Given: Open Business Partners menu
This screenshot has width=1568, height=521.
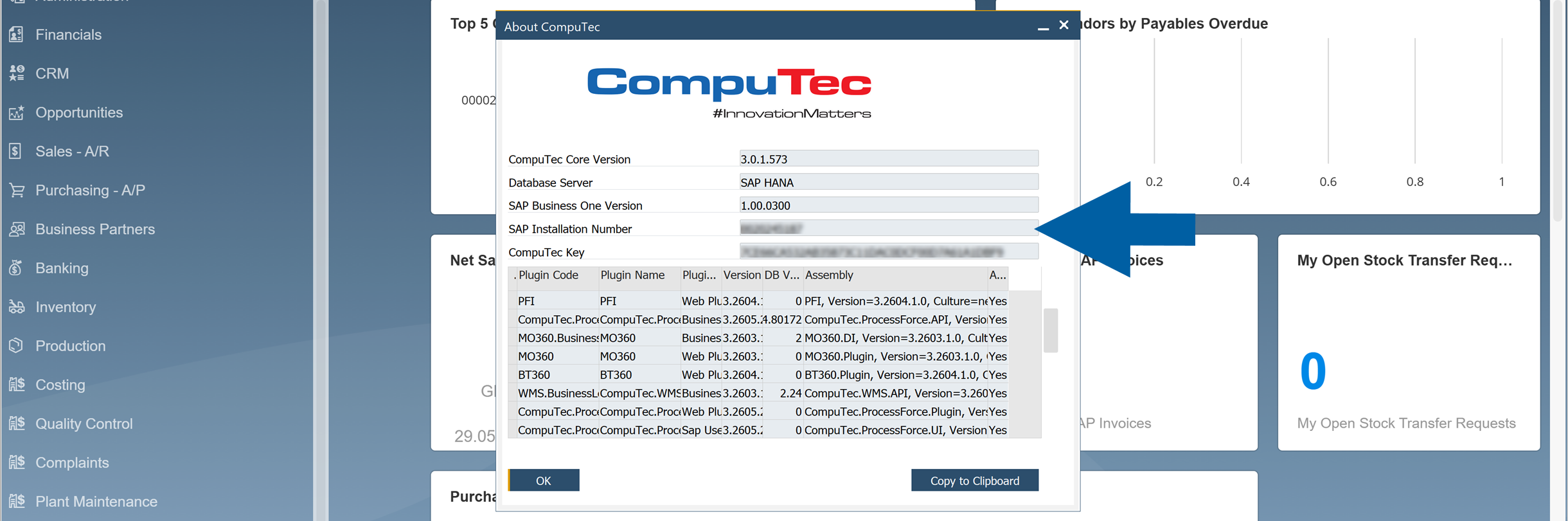Looking at the screenshot, I should [95, 229].
